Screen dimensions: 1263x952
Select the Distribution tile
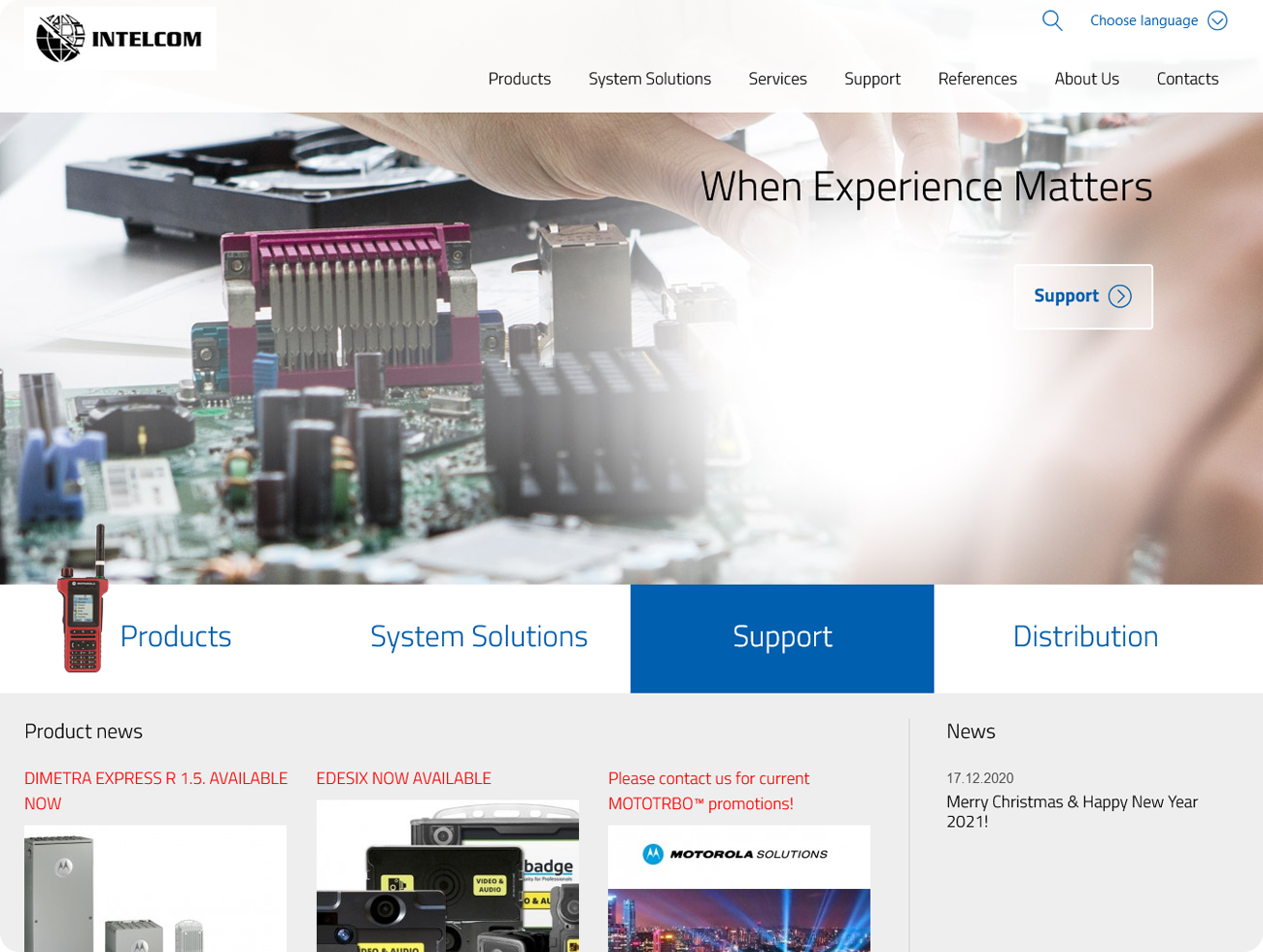pos(1085,637)
